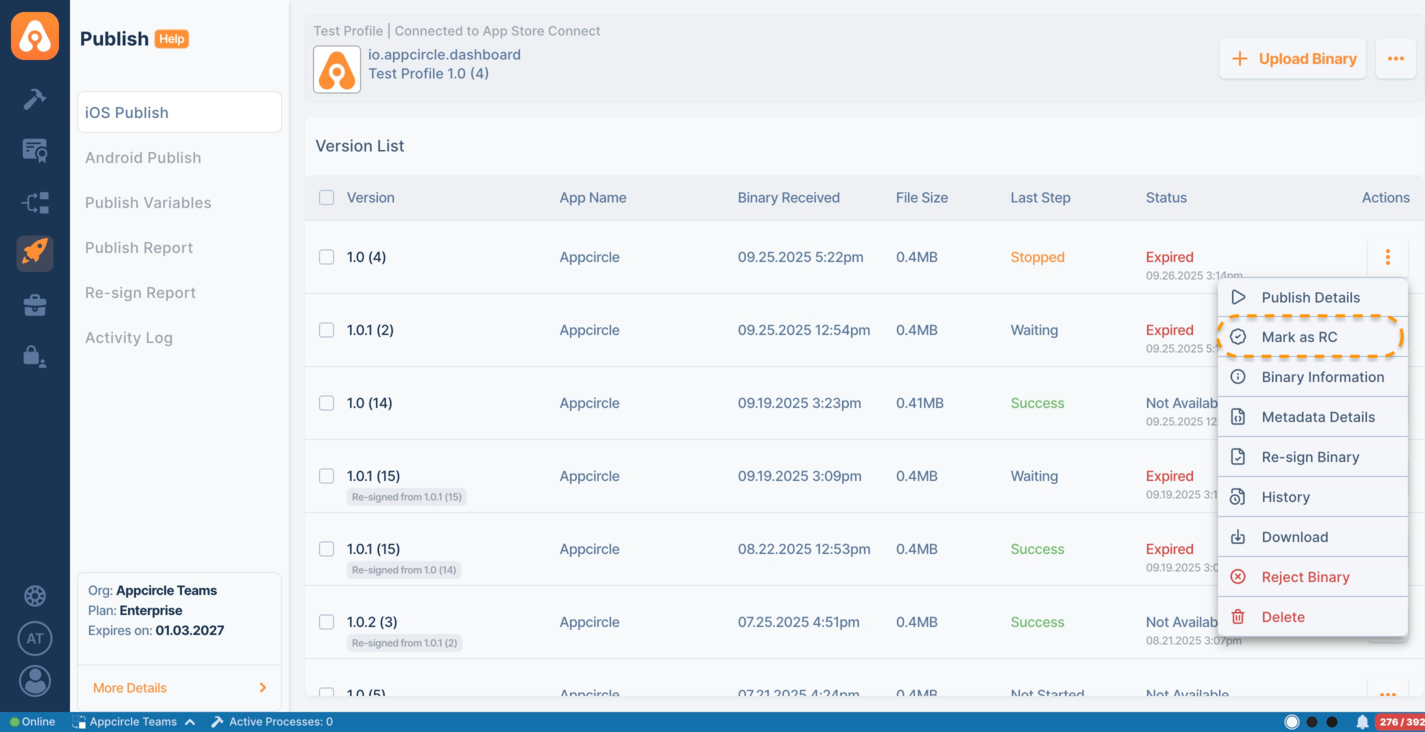Screen dimensions: 1425x732
Task: Select Mark as RC from context menu
Action: click(x=1299, y=337)
